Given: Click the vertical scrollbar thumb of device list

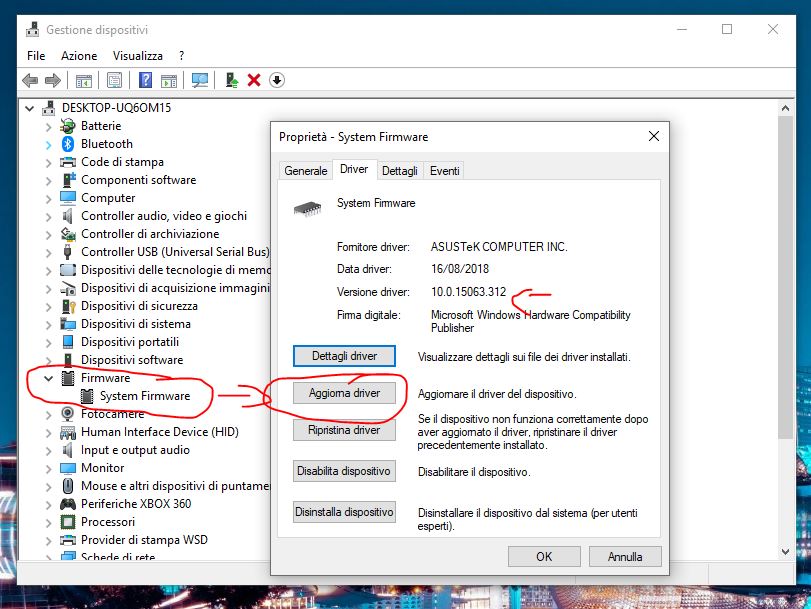Looking at the screenshot, I should [x=785, y=278].
